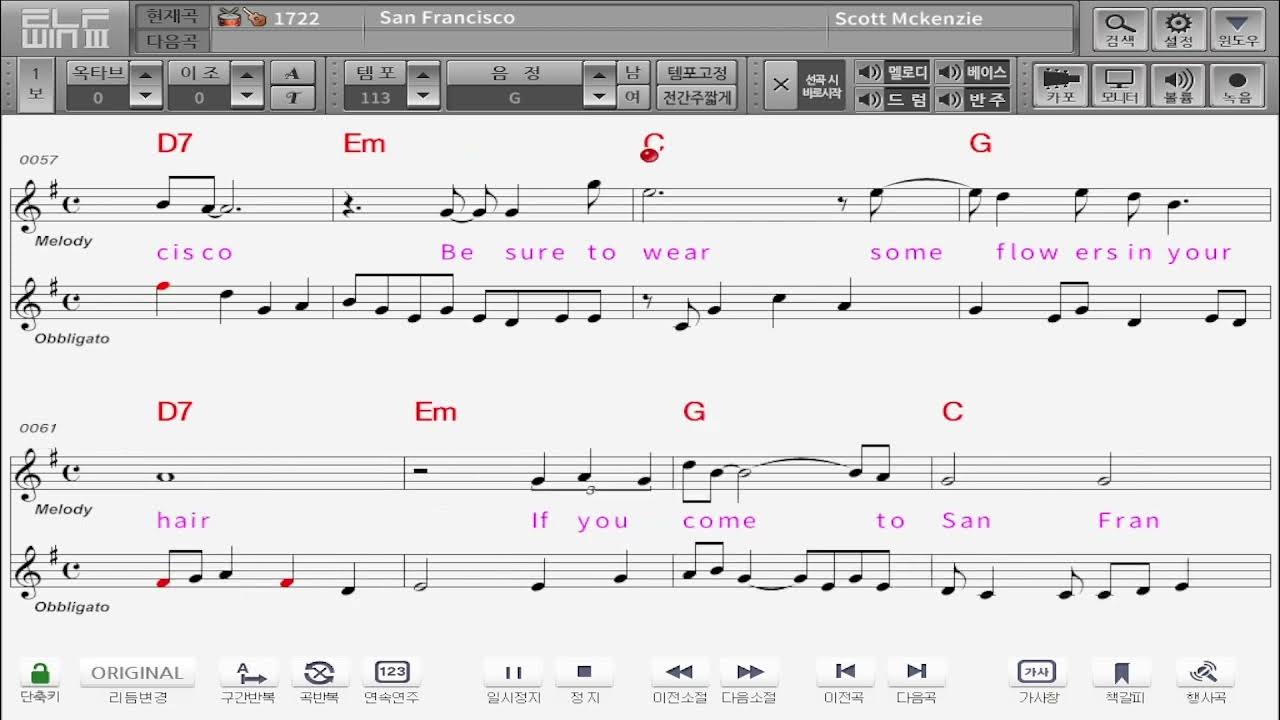This screenshot has height=720, width=1280.
Task: Lower the key (음정) with down arrow
Action: tap(599, 97)
